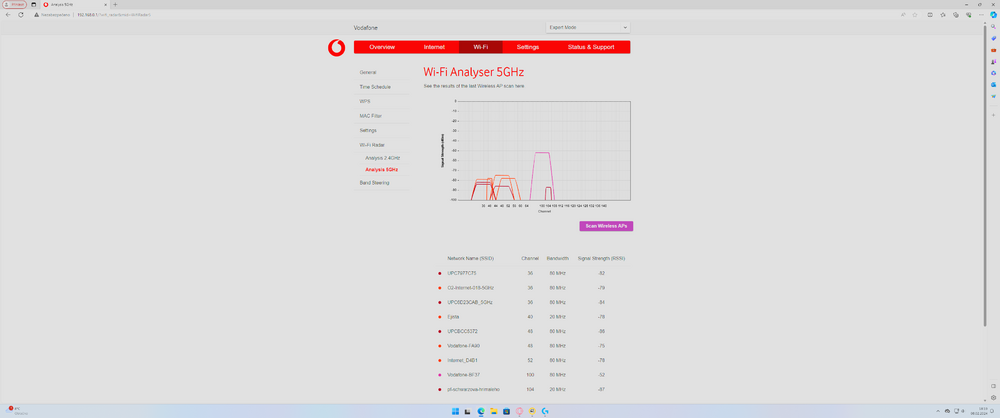Select Band Steering in sidebar

point(374,183)
